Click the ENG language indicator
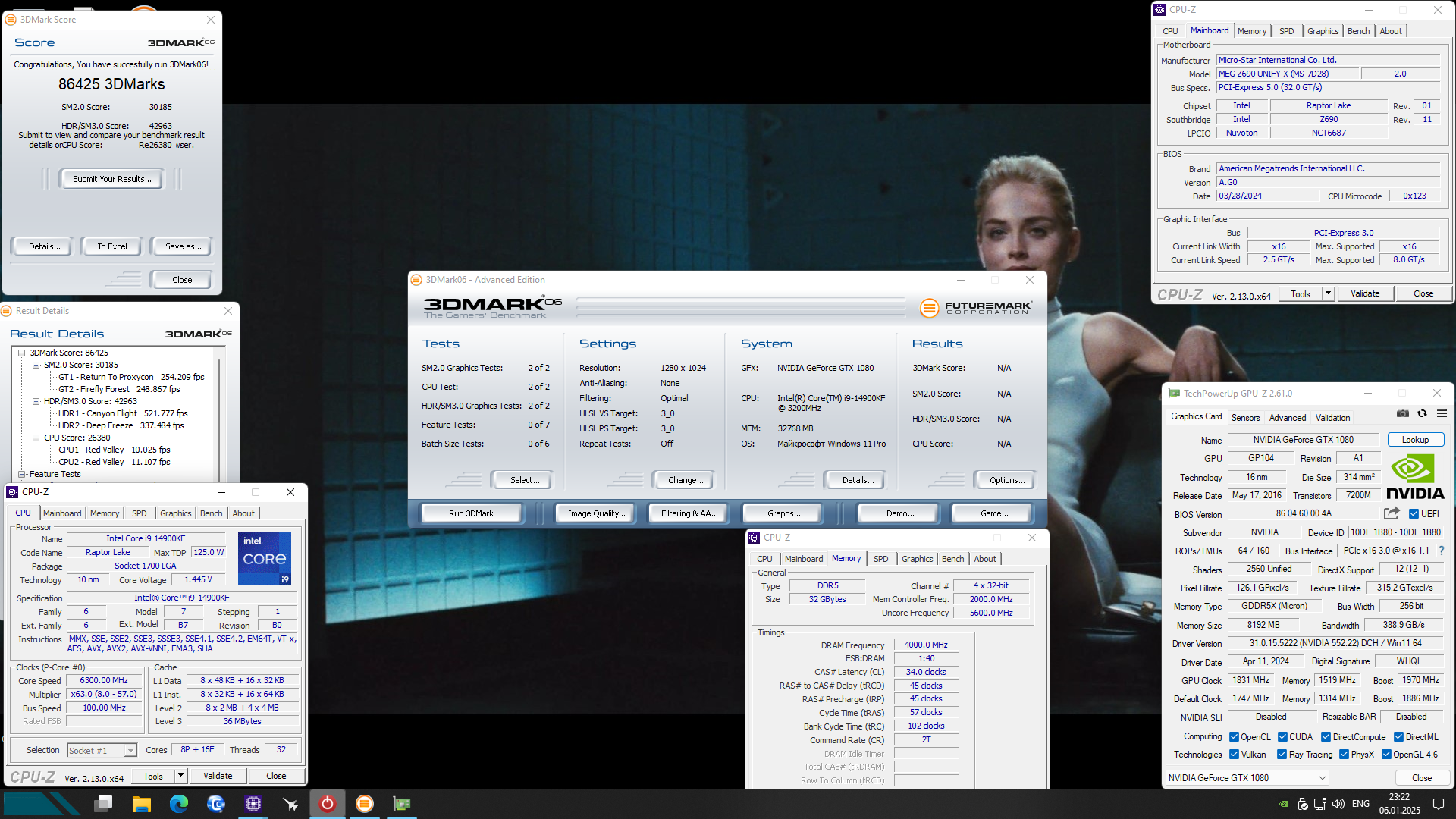Image resolution: width=1456 pixels, height=819 pixels. coord(1360,804)
